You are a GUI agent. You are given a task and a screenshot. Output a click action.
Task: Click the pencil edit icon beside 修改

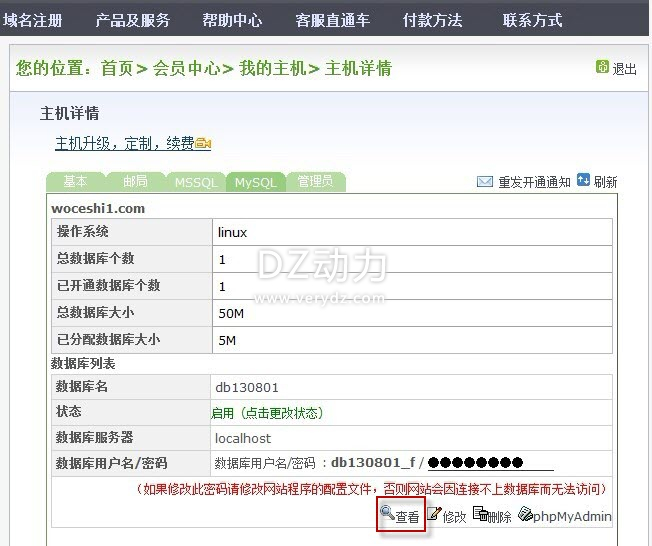[434, 514]
